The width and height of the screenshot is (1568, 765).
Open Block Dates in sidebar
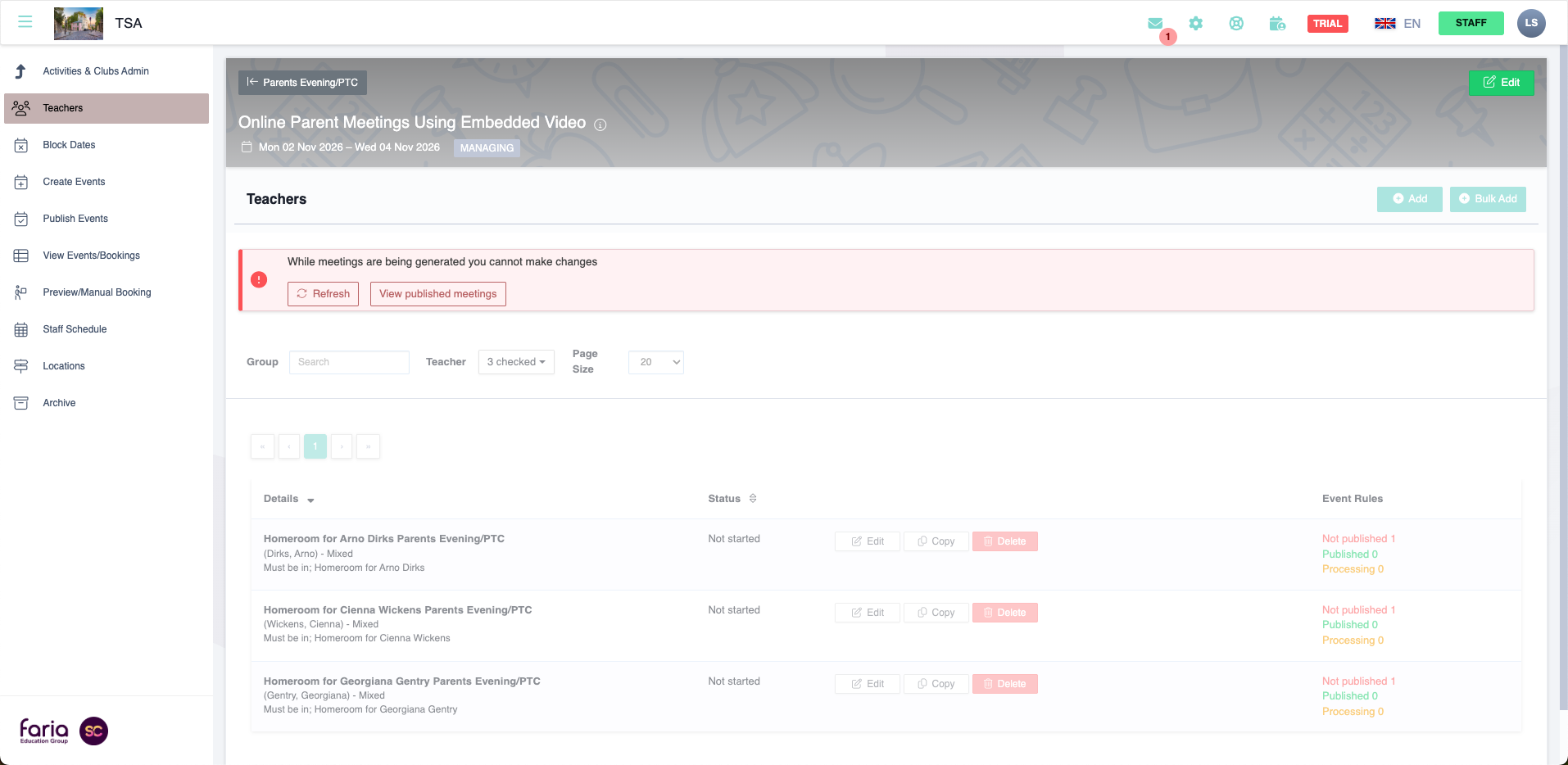click(x=69, y=145)
